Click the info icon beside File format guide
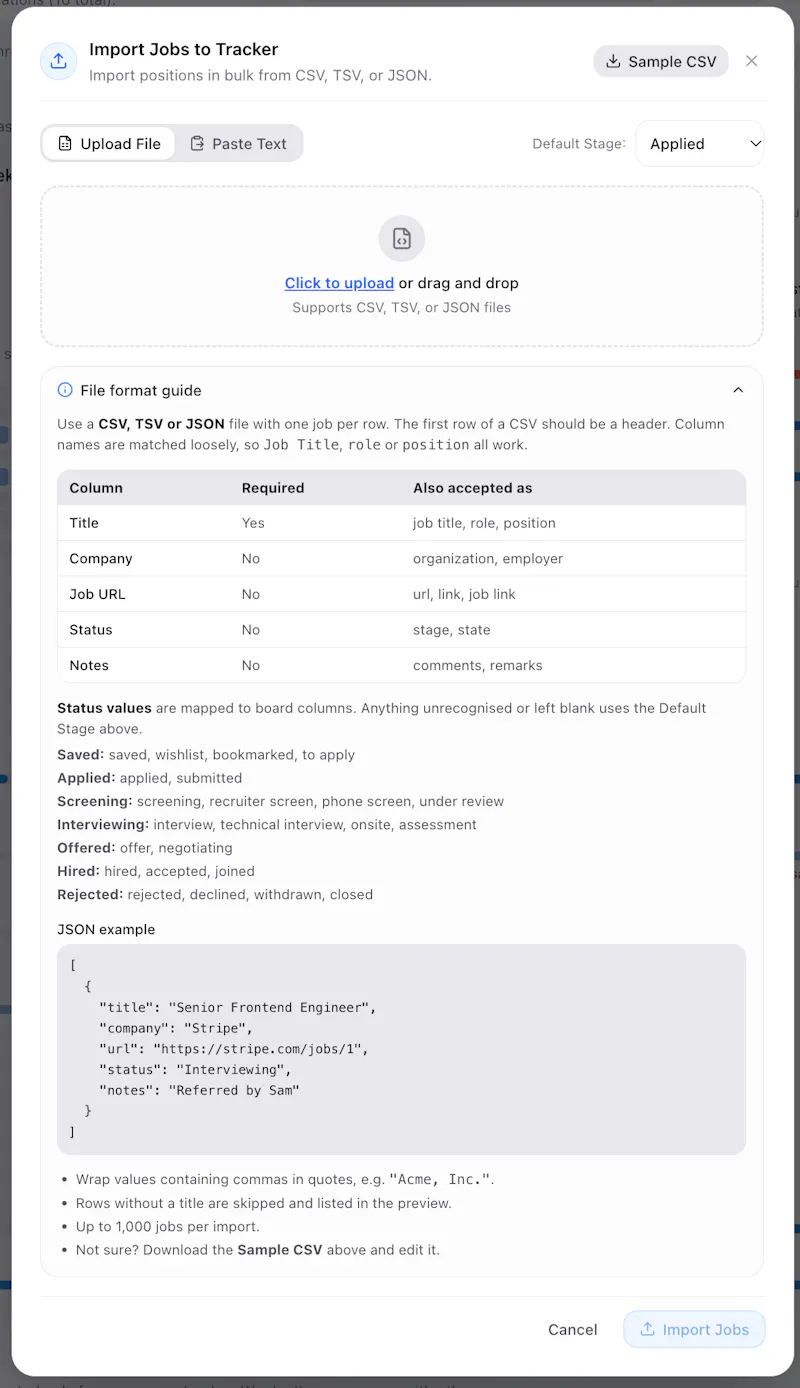The height and width of the screenshot is (1388, 800). click(65, 390)
